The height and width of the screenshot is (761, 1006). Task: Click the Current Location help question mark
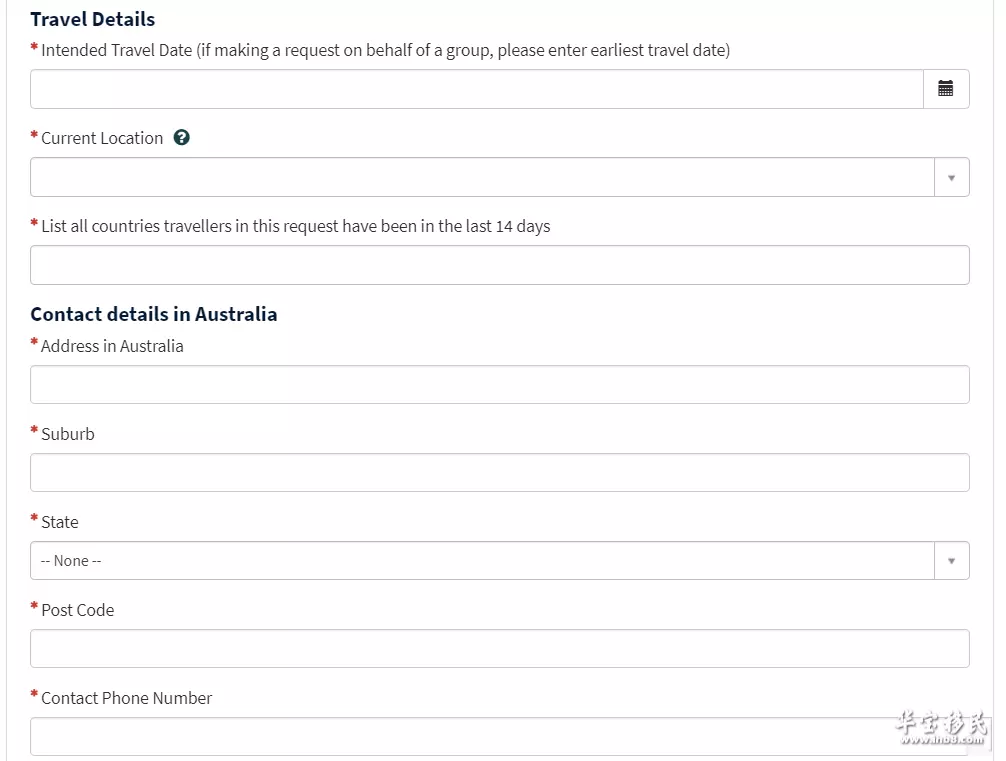182,137
